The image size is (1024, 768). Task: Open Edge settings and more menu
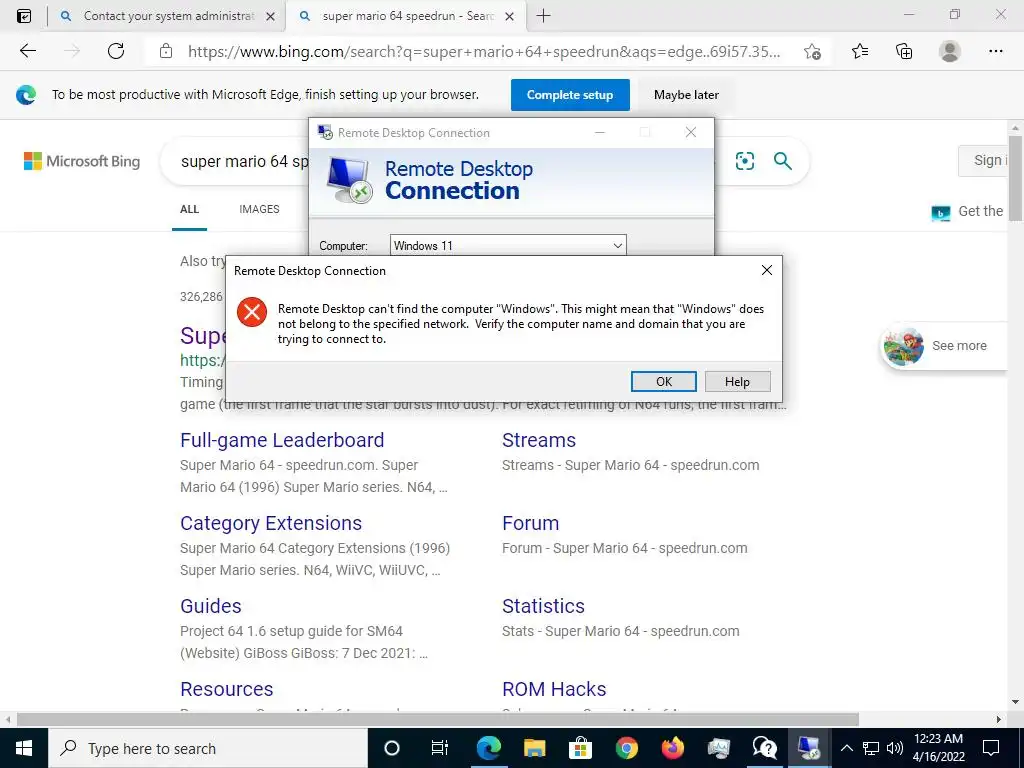(995, 51)
